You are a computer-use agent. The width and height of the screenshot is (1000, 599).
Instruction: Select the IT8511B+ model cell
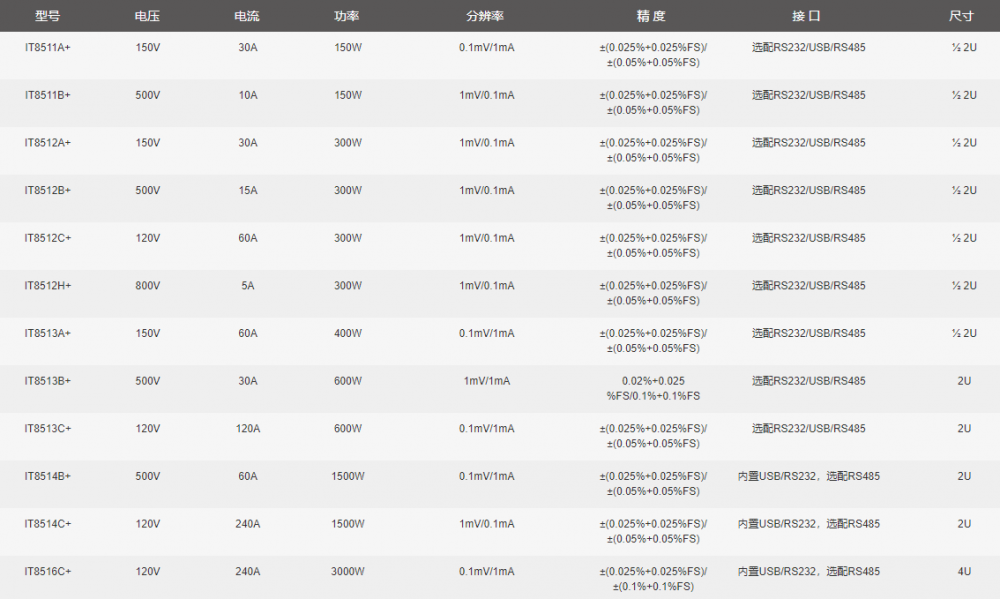[48, 95]
